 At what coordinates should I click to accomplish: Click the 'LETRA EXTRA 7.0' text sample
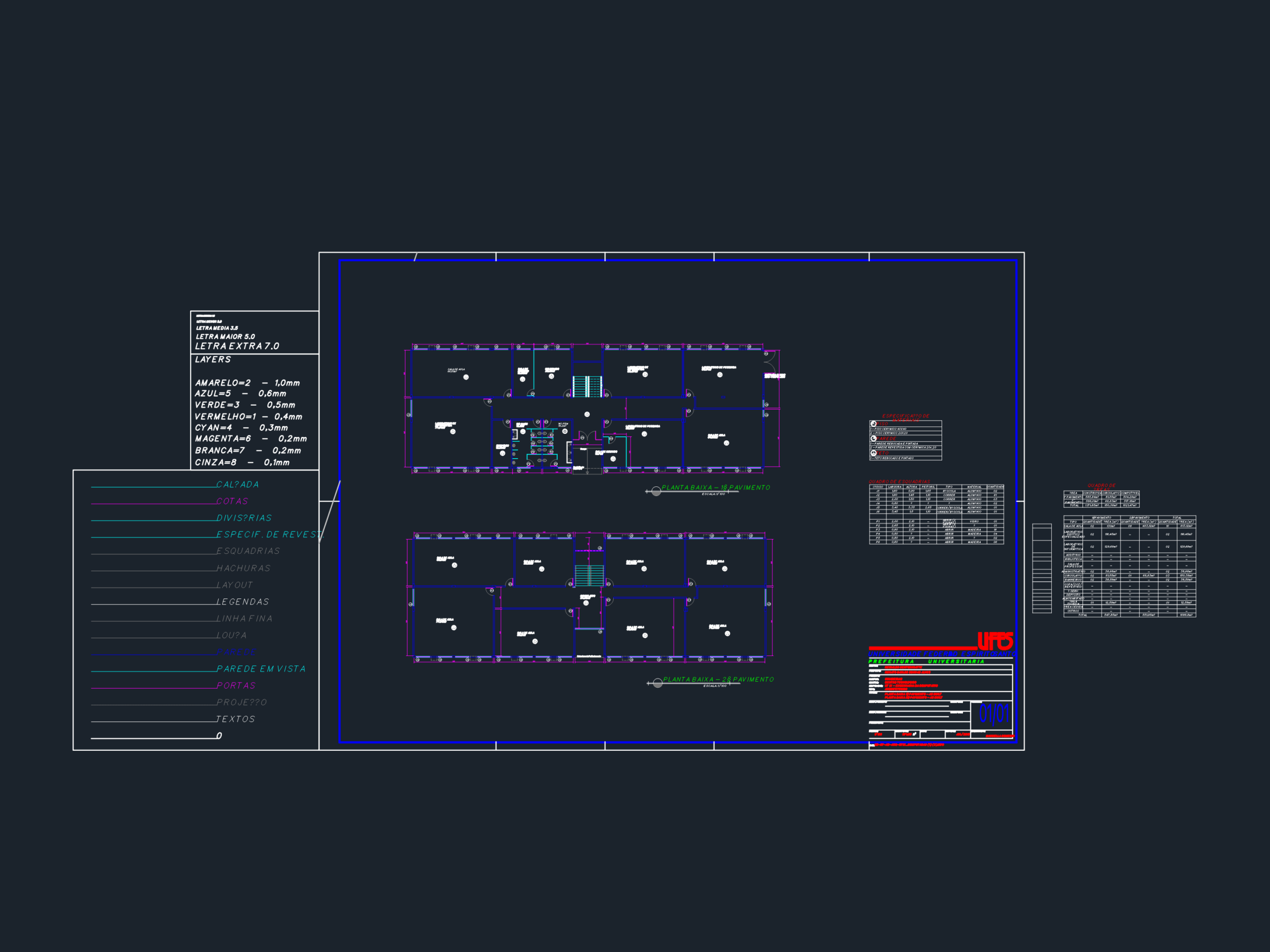tap(237, 347)
